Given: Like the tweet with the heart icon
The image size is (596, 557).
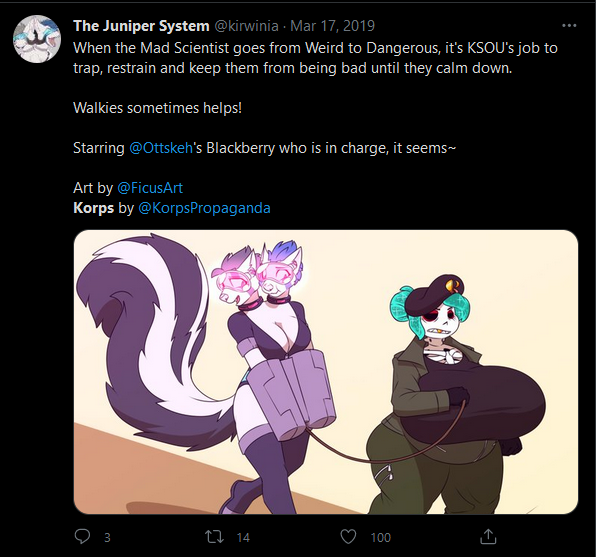Looking at the screenshot, I should click(x=348, y=537).
